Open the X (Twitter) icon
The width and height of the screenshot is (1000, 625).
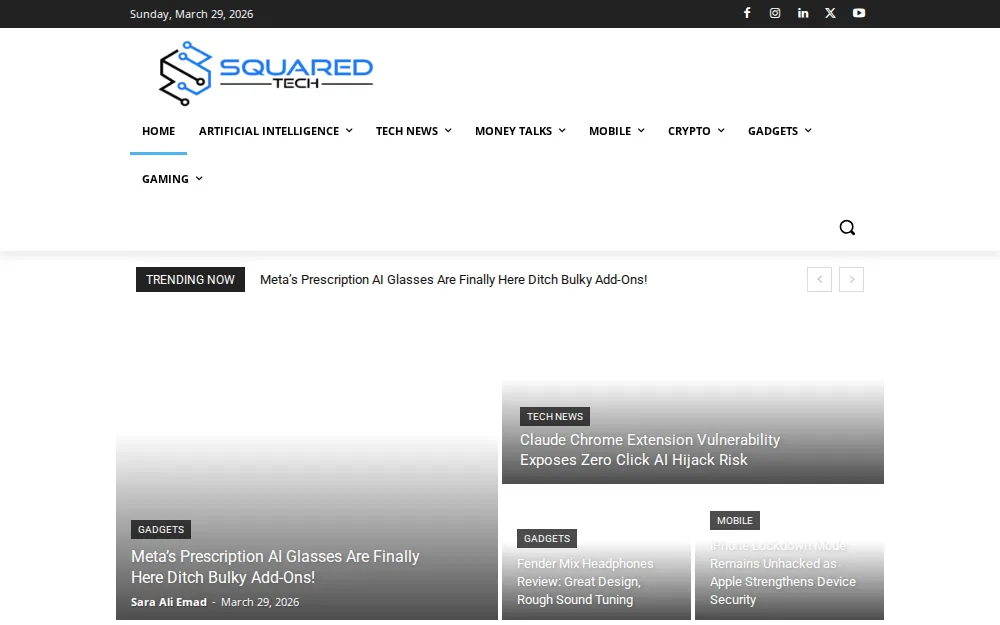830,13
